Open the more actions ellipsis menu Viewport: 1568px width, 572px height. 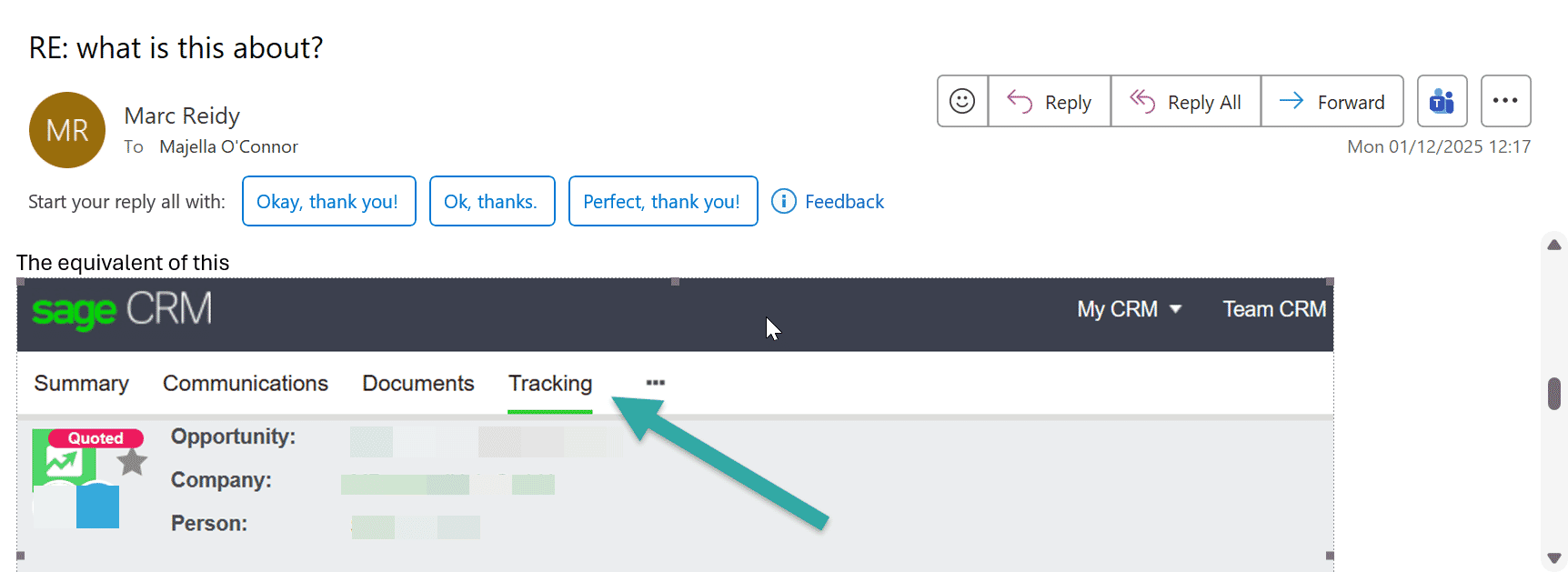[1505, 101]
